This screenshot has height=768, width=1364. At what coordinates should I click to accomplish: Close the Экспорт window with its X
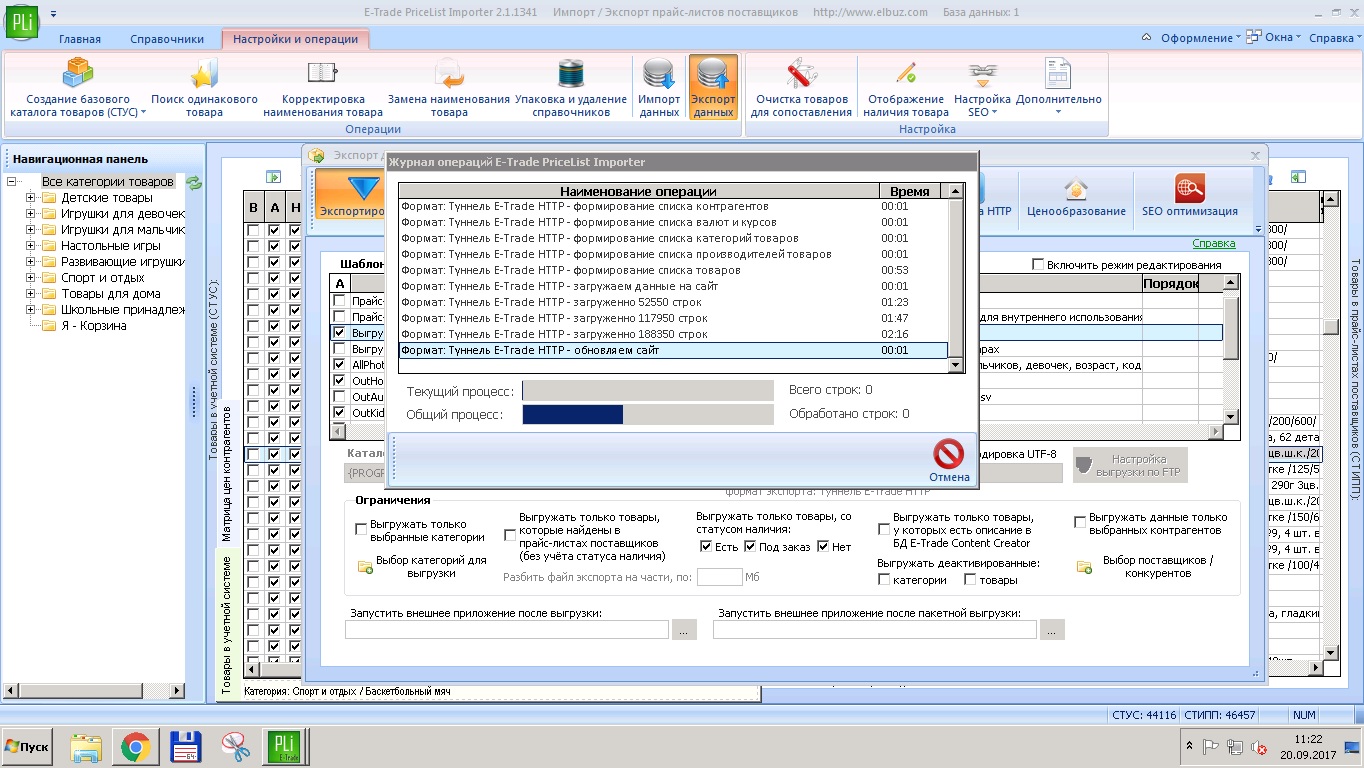coord(1256,155)
